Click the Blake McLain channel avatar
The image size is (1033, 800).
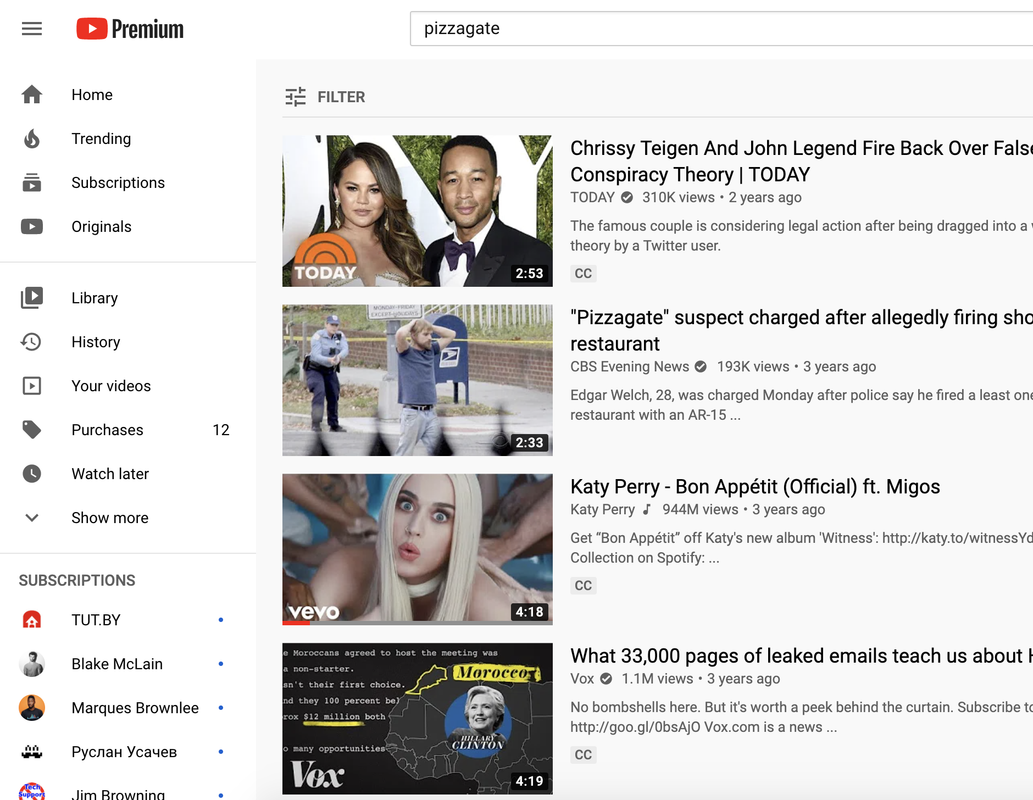click(x=32, y=664)
